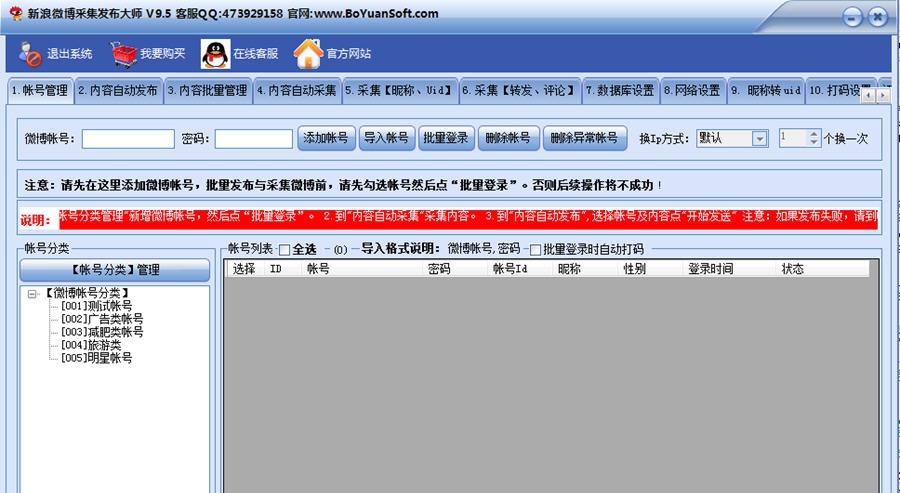Decrease the IP switch count spinner
Image resolution: width=900 pixels, height=493 pixels.
[815, 142]
